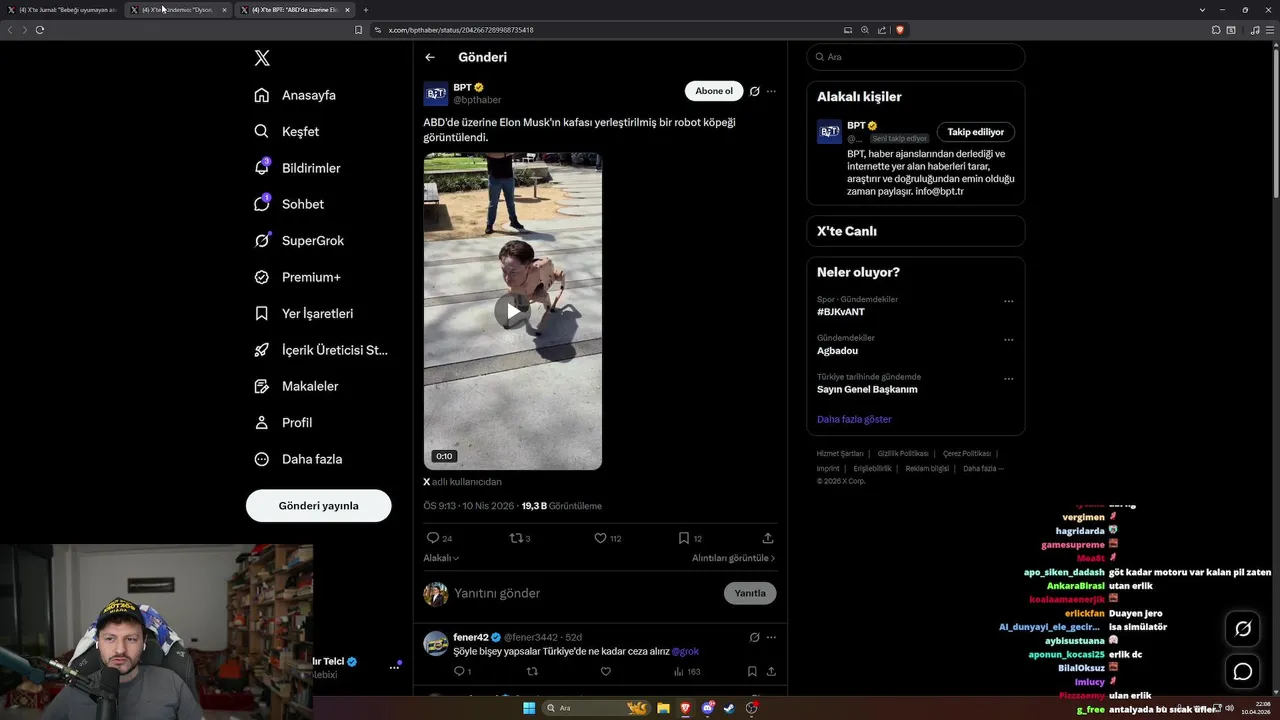Reload the page
This screenshot has height=720, width=1280.
(40, 30)
